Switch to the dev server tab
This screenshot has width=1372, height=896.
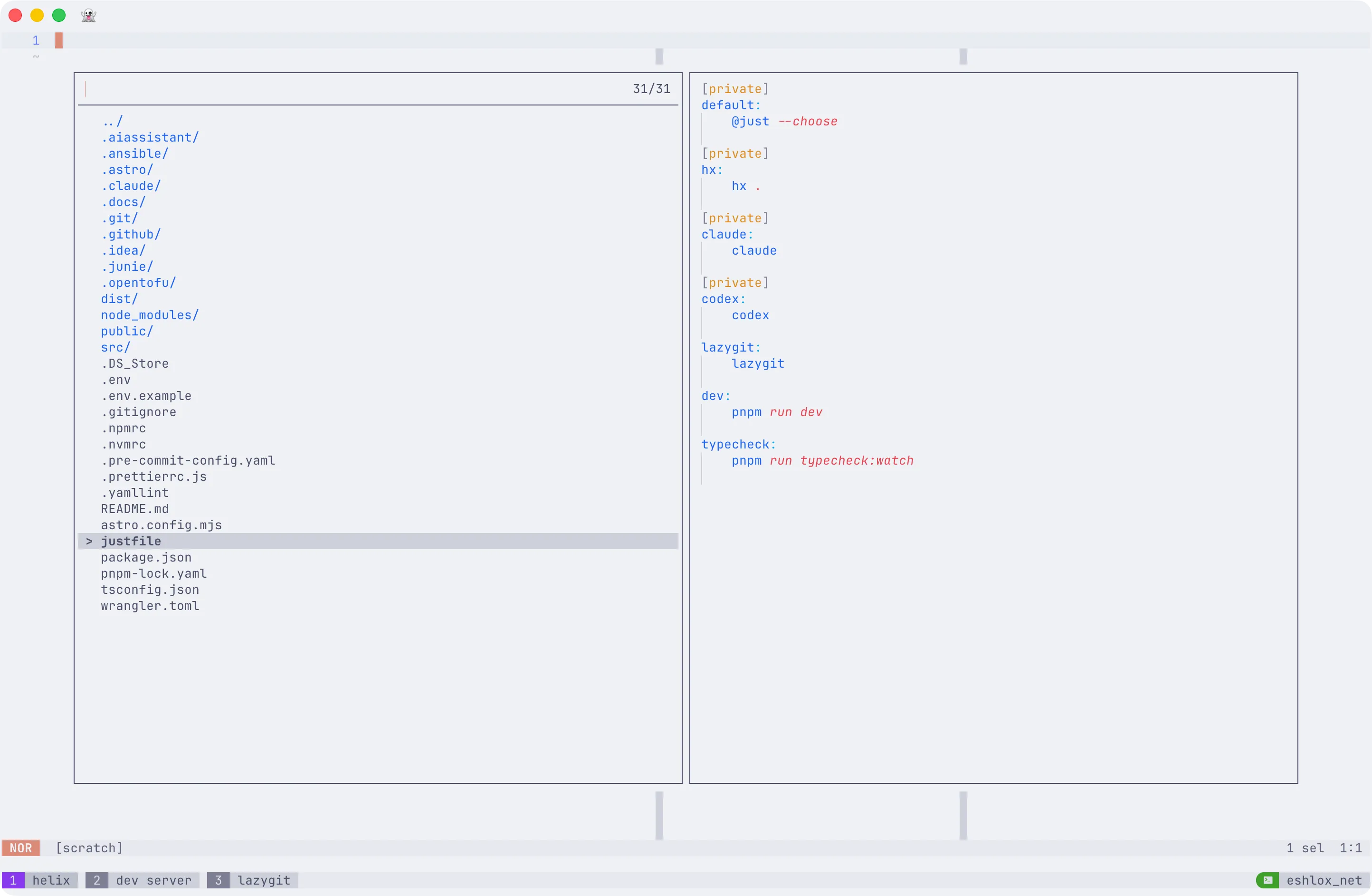153,880
